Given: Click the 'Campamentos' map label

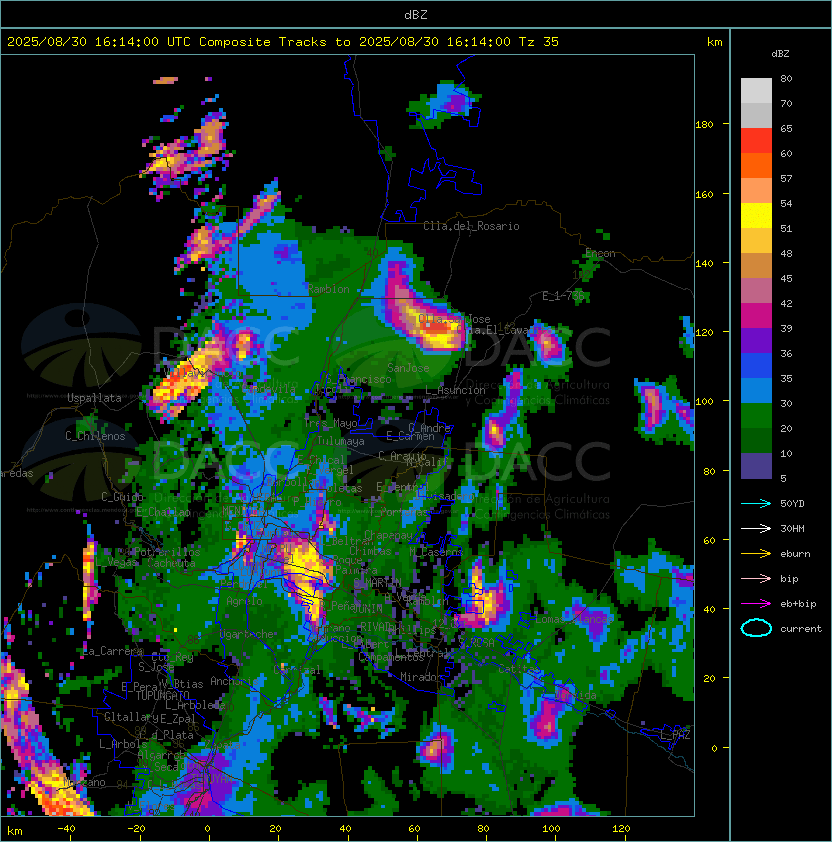Looking at the screenshot, I should (x=392, y=657).
